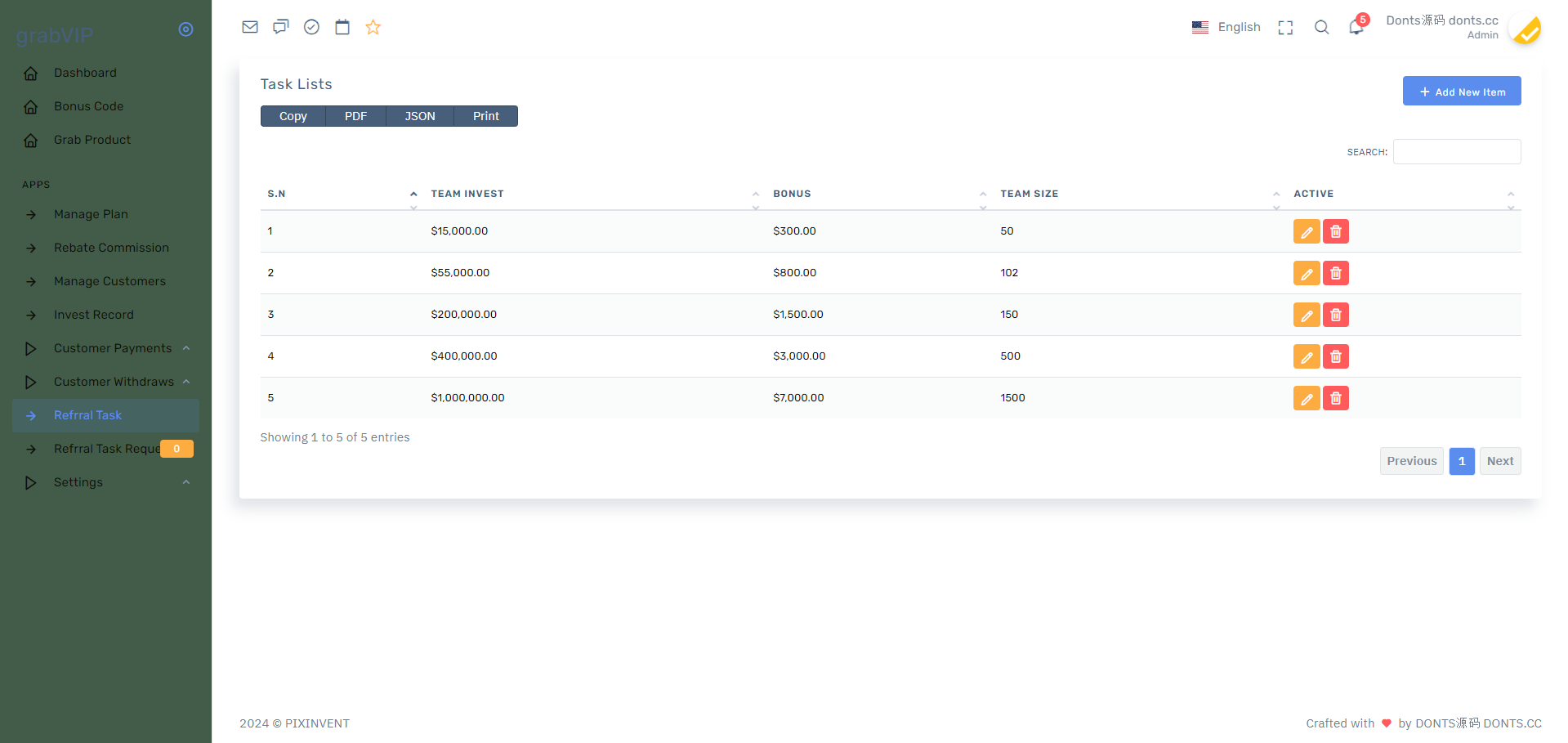
Task: Open the mail envelope icon in top bar
Action: (x=250, y=27)
